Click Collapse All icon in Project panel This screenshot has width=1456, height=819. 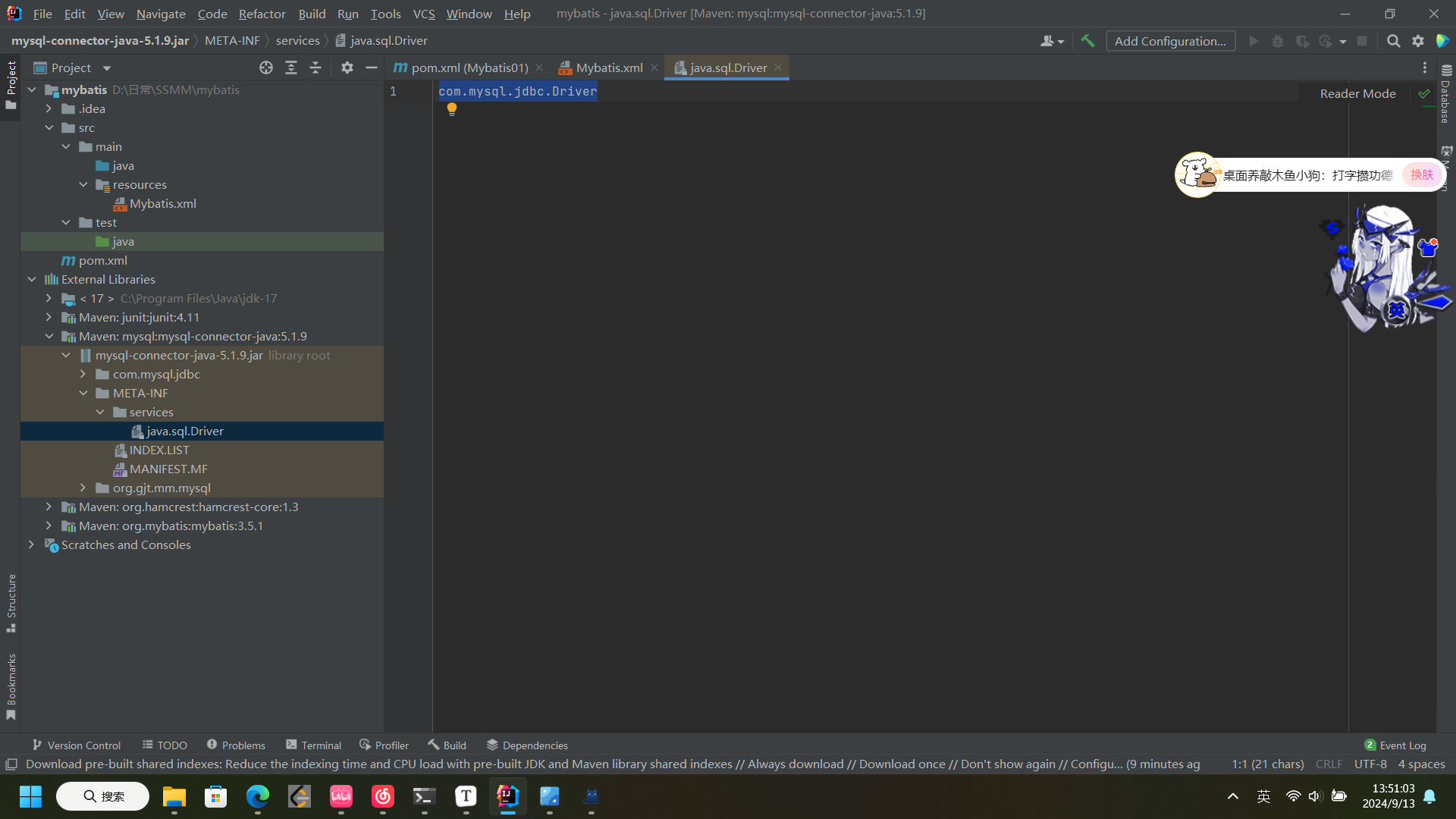[x=315, y=68]
